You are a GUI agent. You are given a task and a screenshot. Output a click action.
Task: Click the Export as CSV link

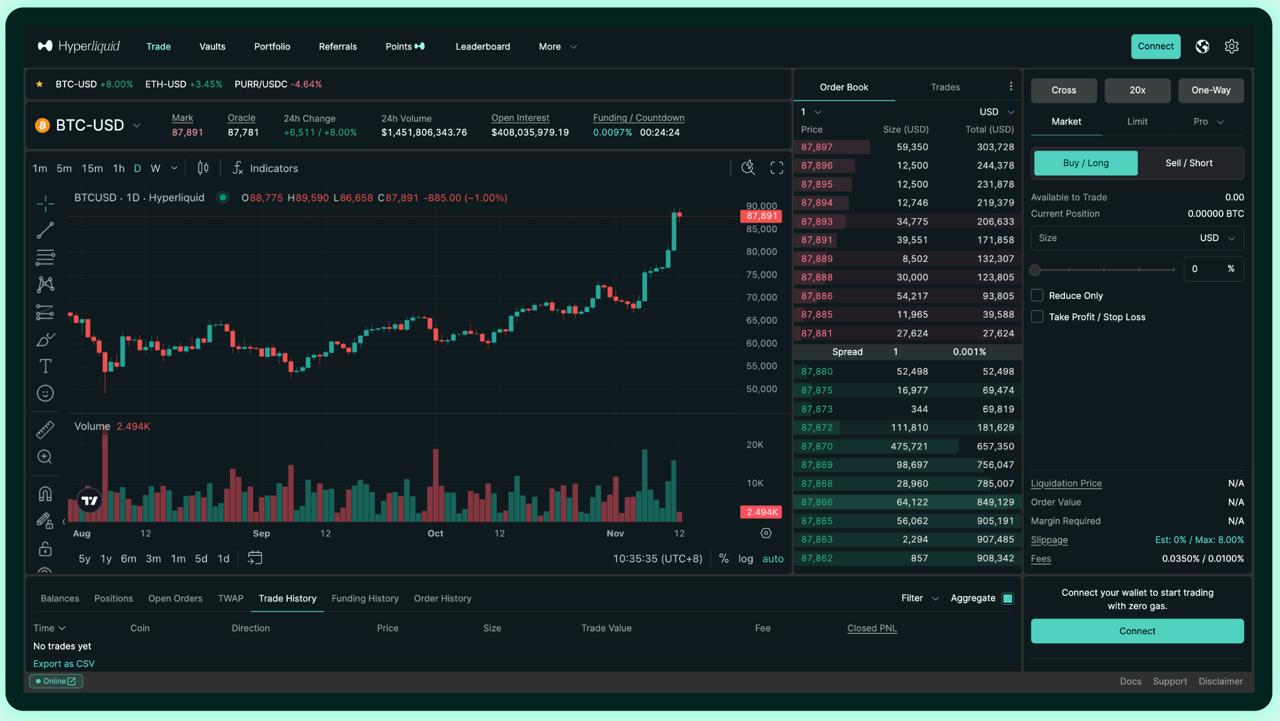tap(64, 663)
